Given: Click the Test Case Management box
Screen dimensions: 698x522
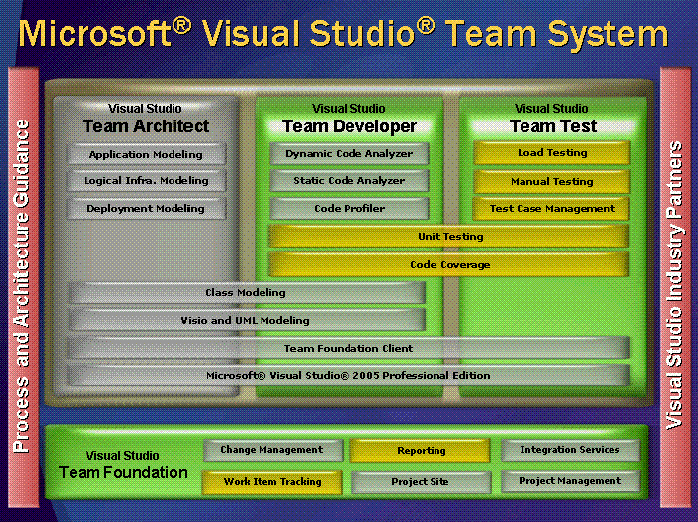Looking at the screenshot, I should (552, 209).
